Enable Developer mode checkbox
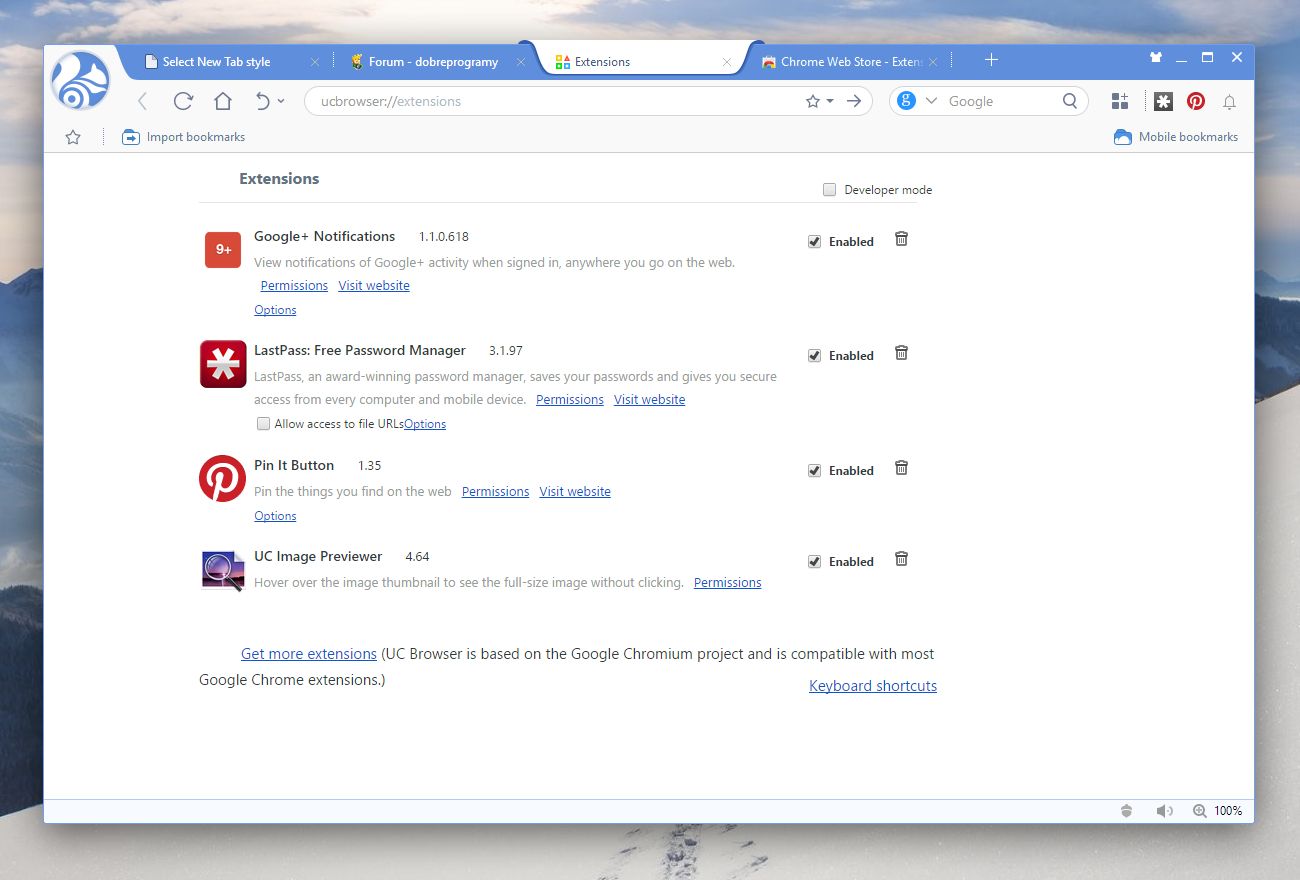Viewport: 1300px width, 880px height. tap(829, 190)
